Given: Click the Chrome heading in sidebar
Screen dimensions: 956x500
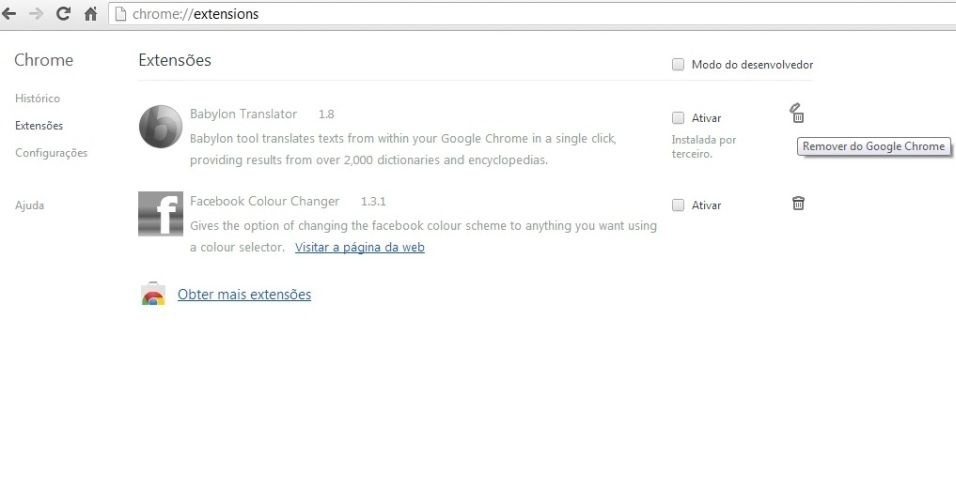Looking at the screenshot, I should click(x=43, y=60).
